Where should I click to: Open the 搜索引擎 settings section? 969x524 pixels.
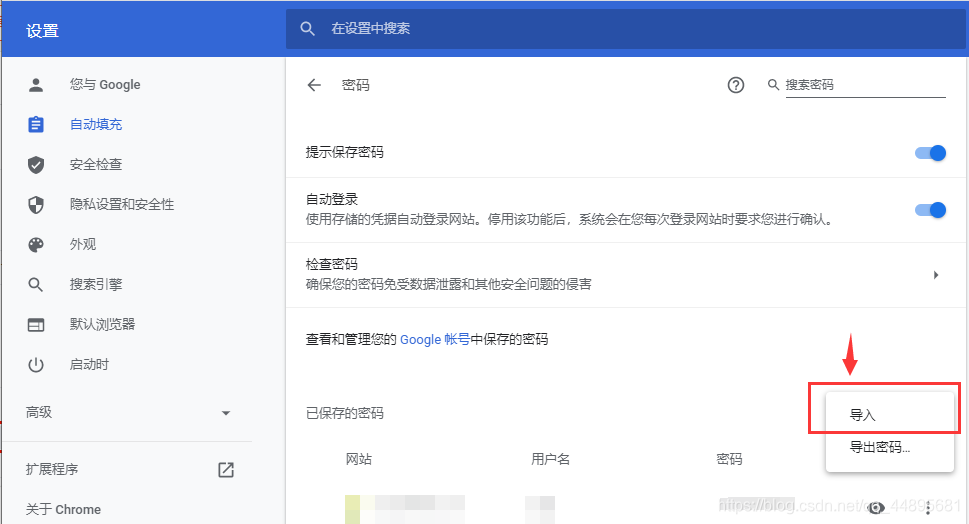pos(96,284)
